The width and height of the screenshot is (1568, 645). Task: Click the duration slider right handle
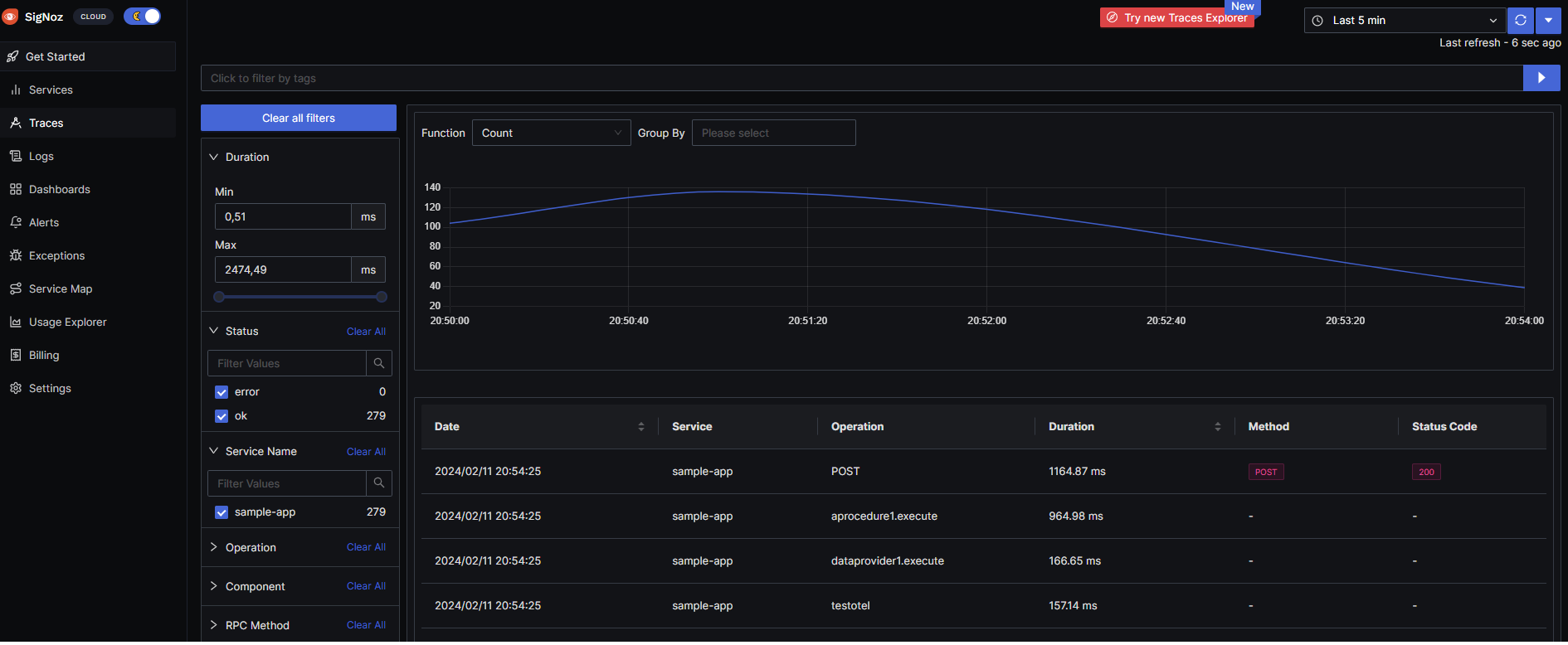pyautogui.click(x=382, y=297)
